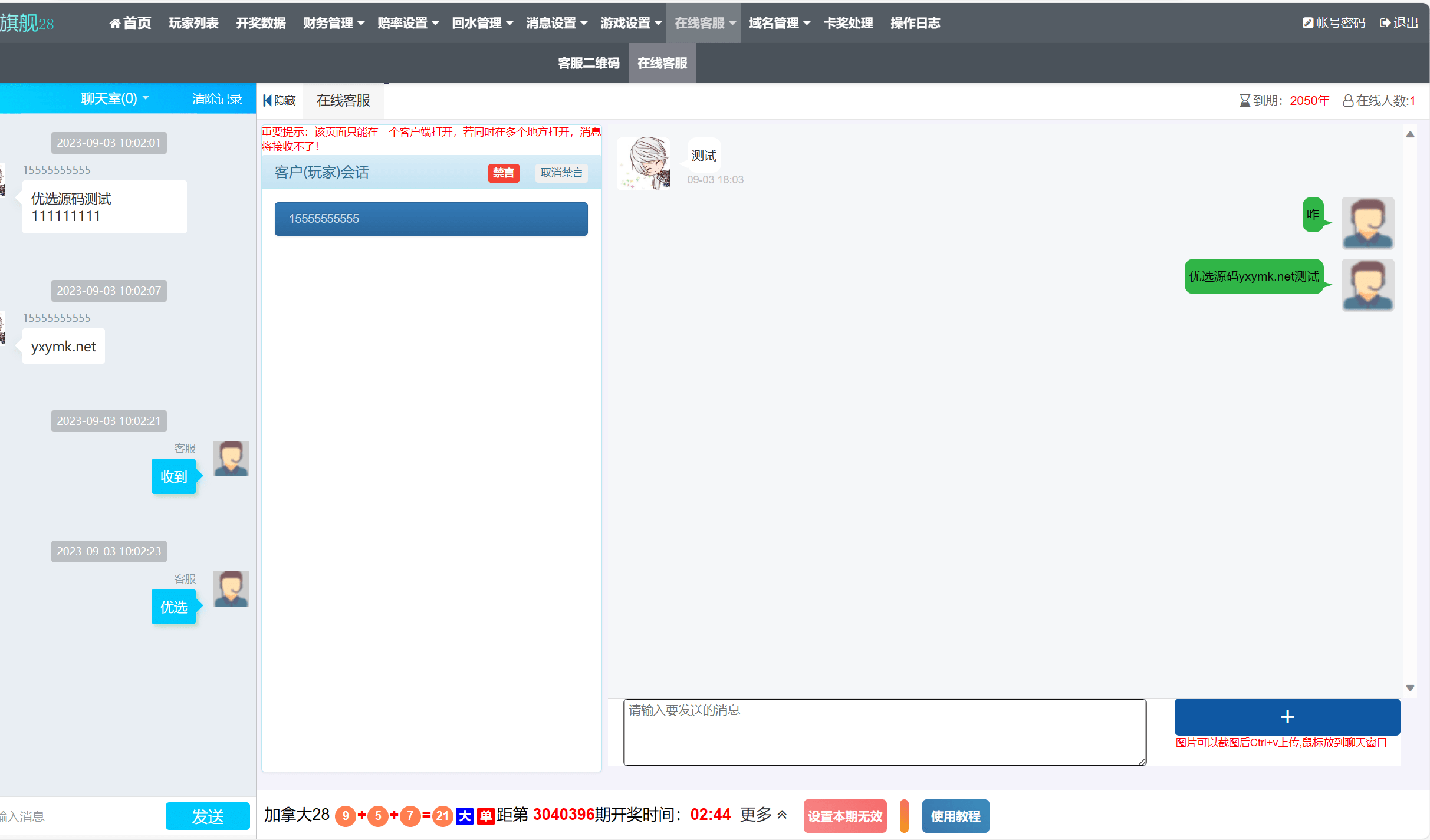Click the 更多 double-chevron expand icon
1430x840 pixels.
783,815
